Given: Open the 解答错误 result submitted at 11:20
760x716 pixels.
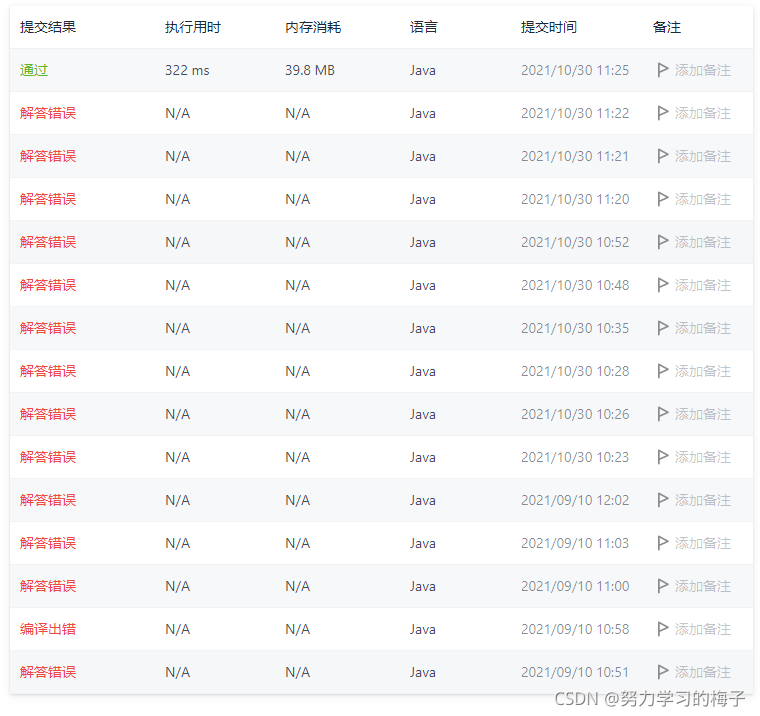Looking at the screenshot, I should coord(48,199).
